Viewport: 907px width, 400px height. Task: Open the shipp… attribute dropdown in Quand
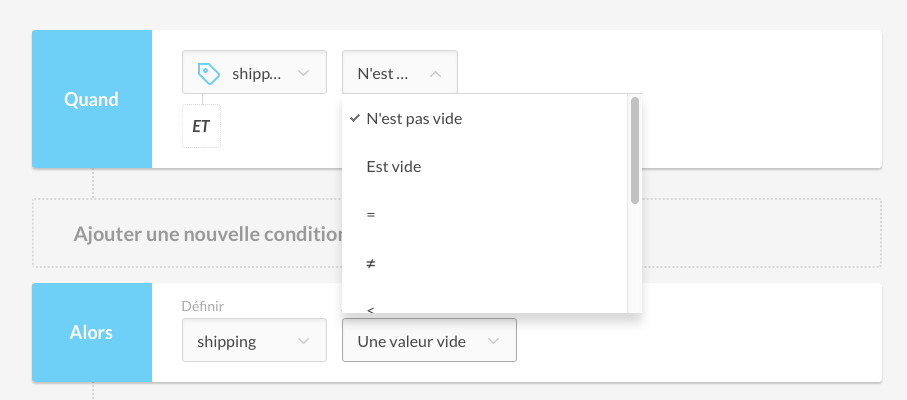[255, 72]
